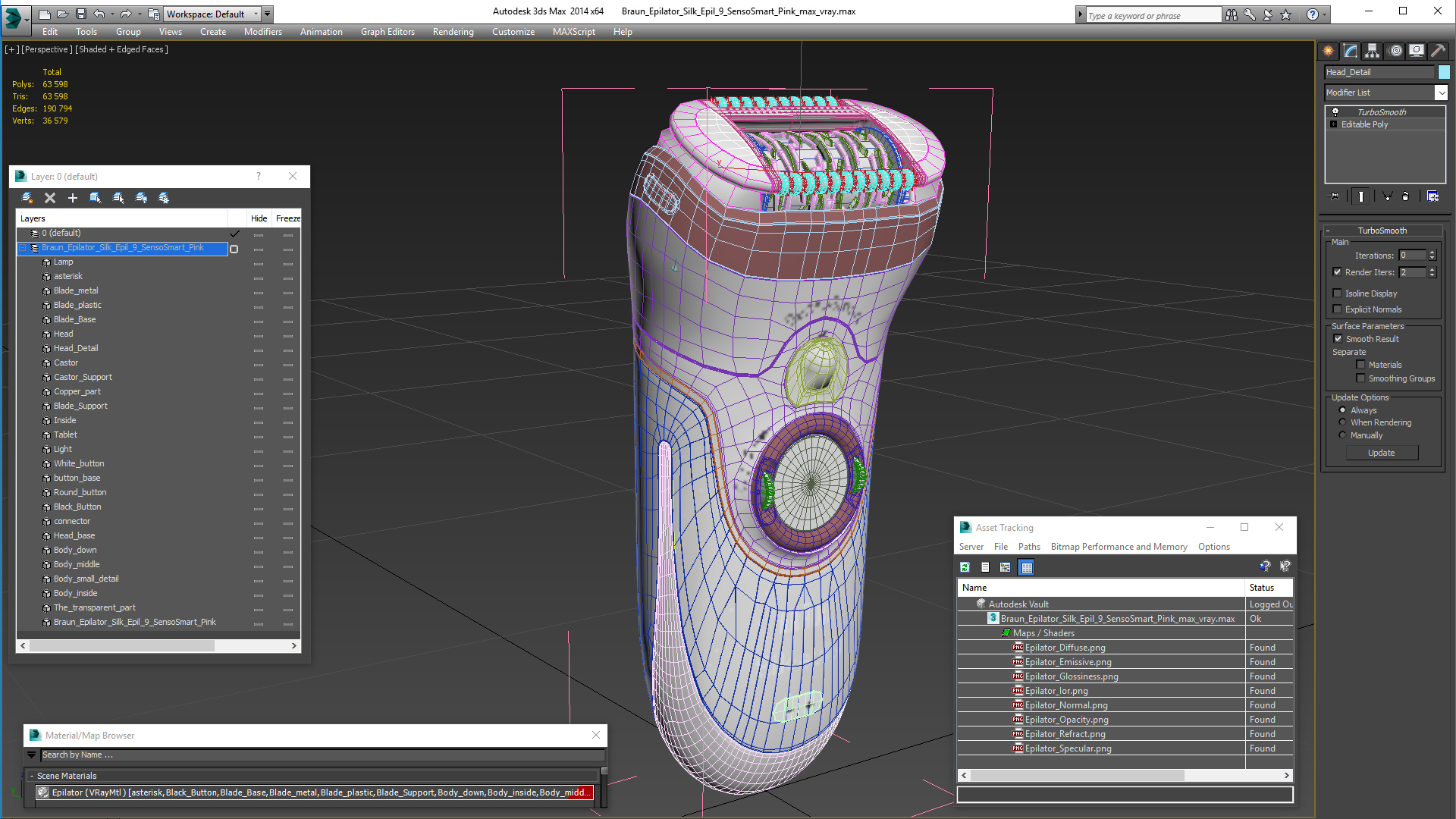
Task: Click Status column header
Action: pos(1269,588)
